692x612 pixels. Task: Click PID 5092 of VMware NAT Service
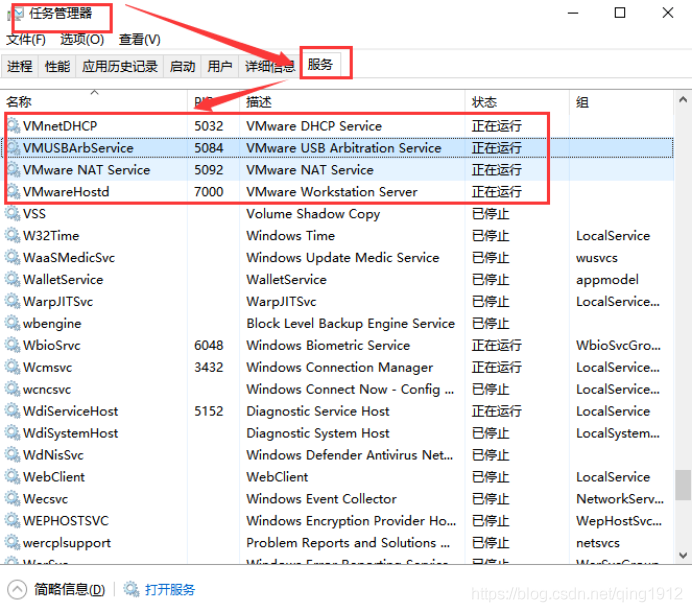209,170
